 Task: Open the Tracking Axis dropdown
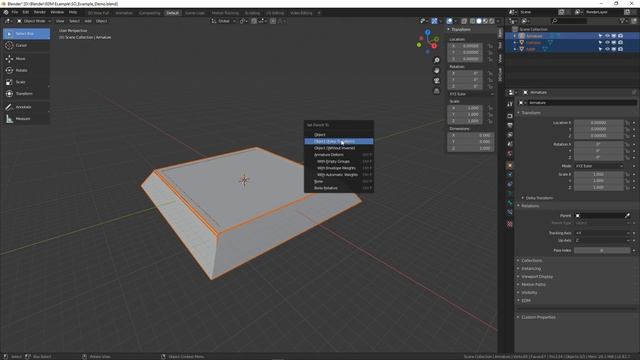pos(602,233)
